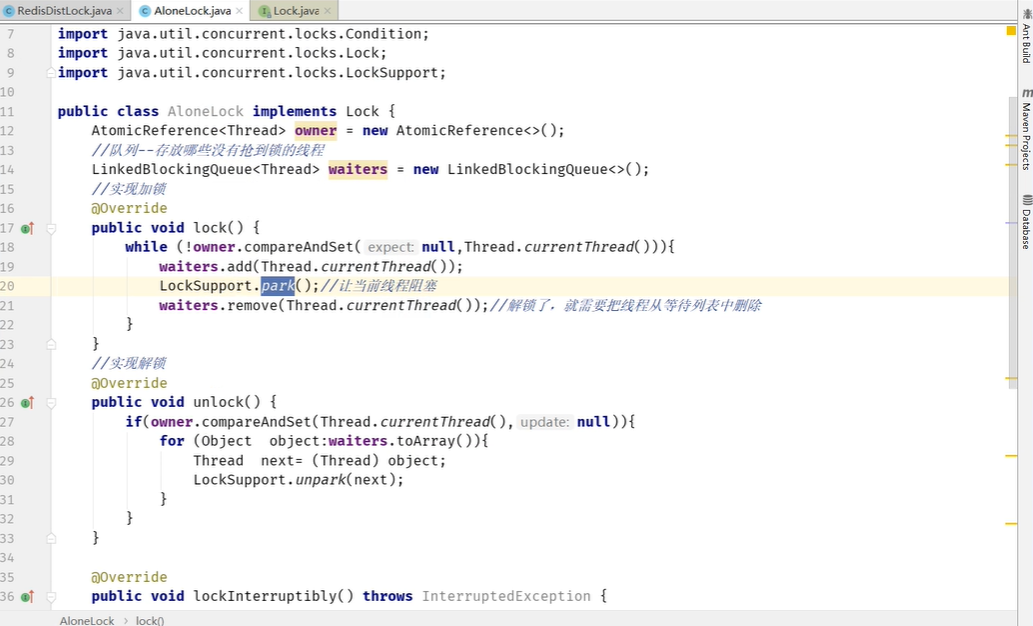This screenshot has width=1033, height=626.
Task: Click the yellow inspection status indicator
Action: point(1011,30)
